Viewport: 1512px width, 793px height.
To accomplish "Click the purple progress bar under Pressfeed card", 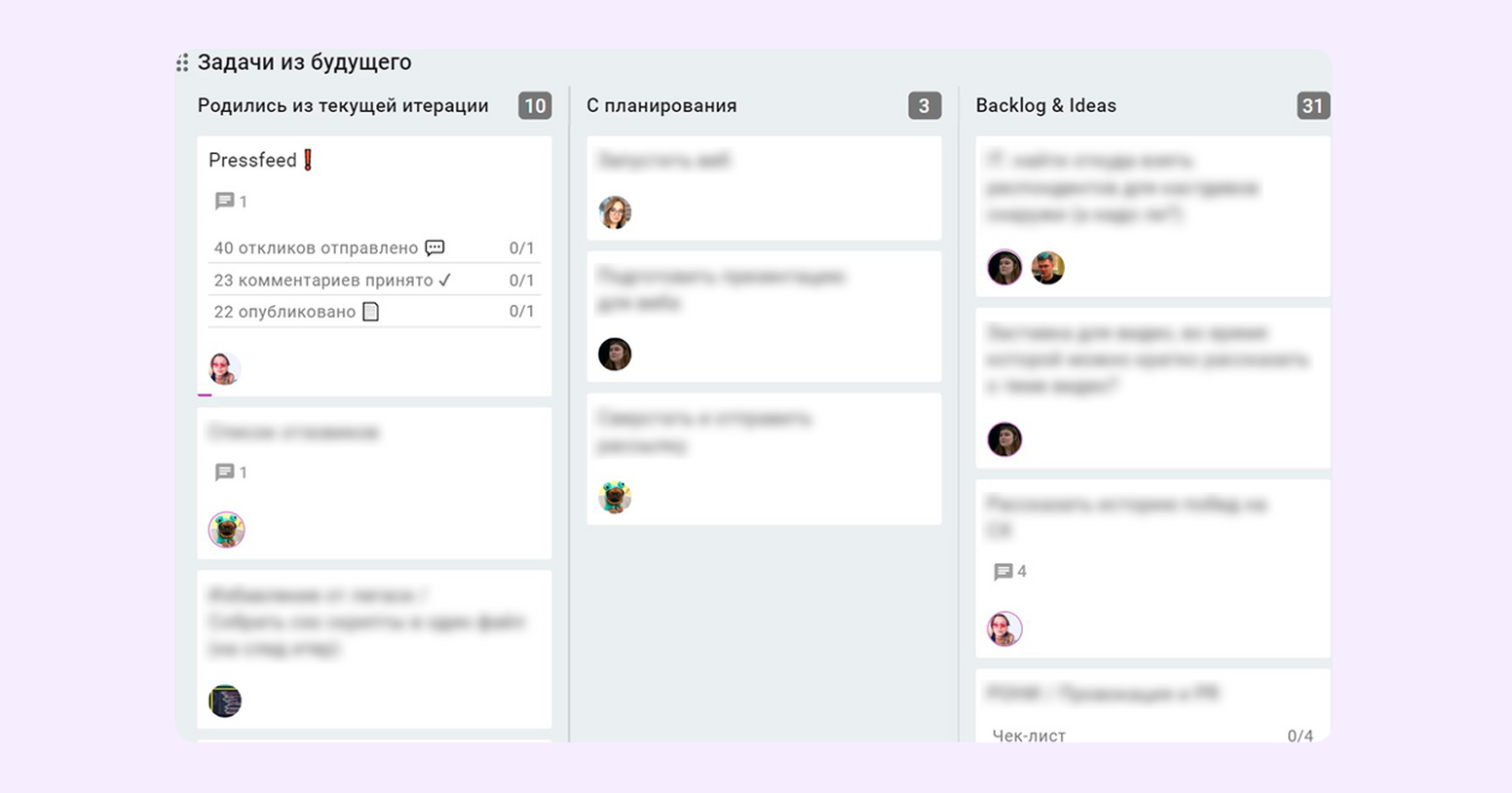I will pyautogui.click(x=205, y=395).
